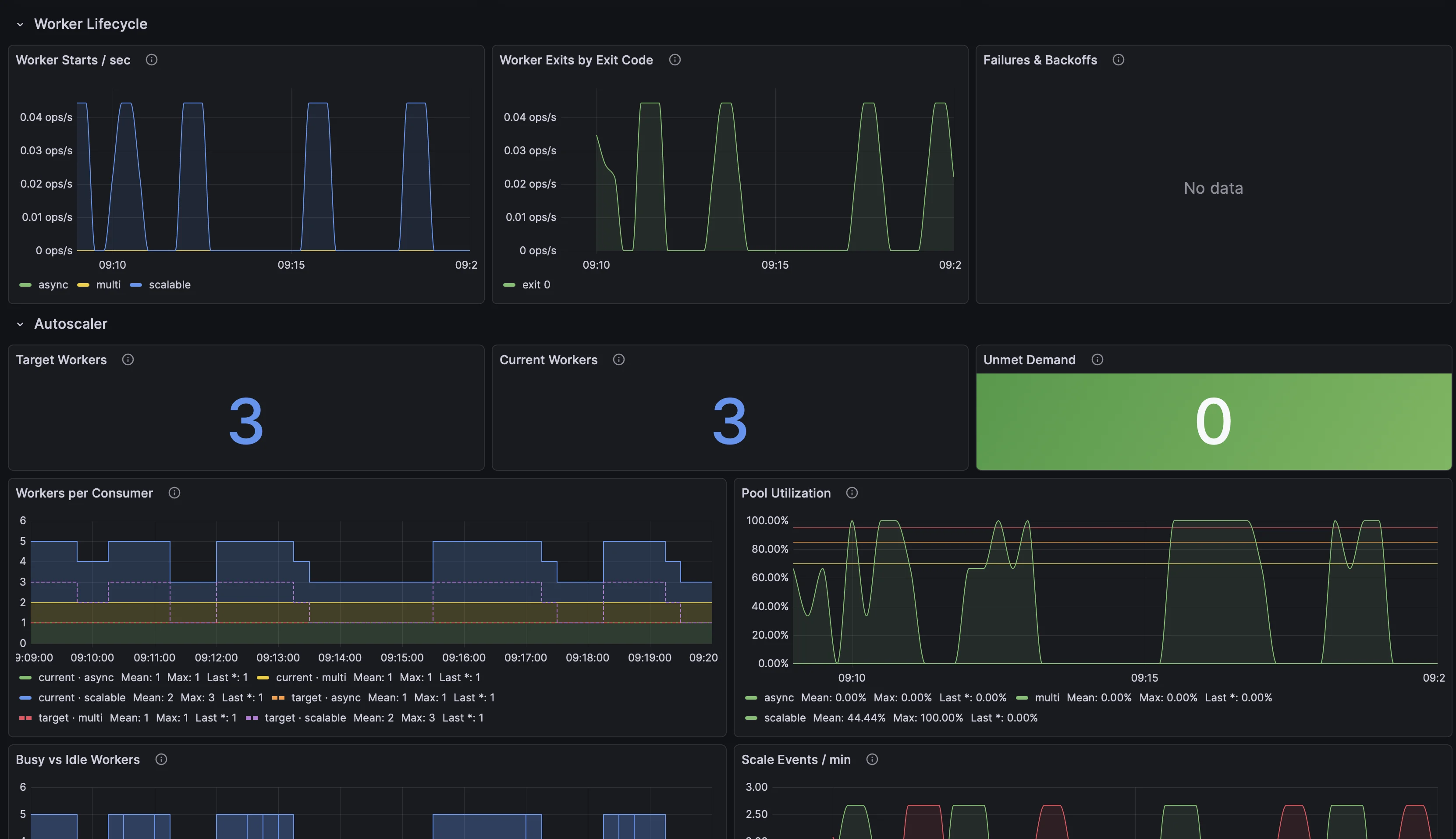Toggle target · multi legend series

point(70,718)
